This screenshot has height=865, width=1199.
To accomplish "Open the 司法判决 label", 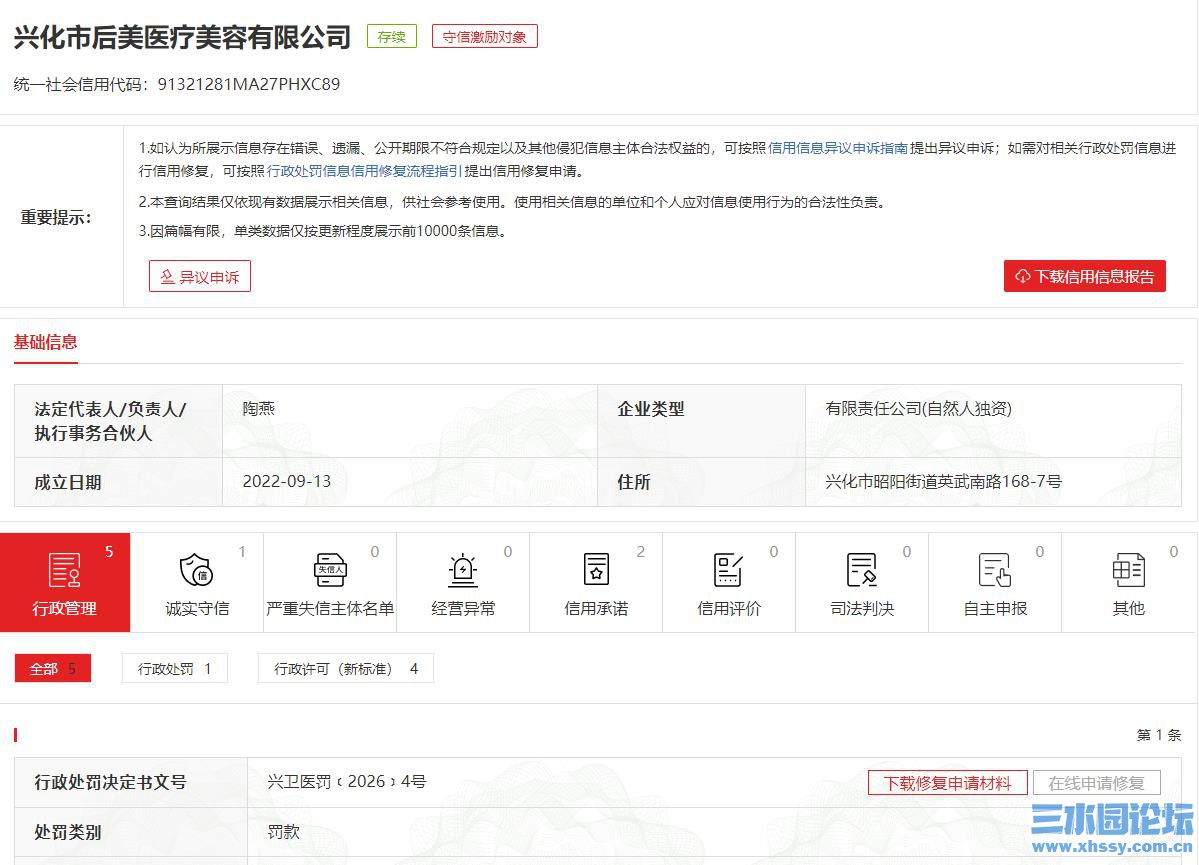I will click(x=862, y=609).
